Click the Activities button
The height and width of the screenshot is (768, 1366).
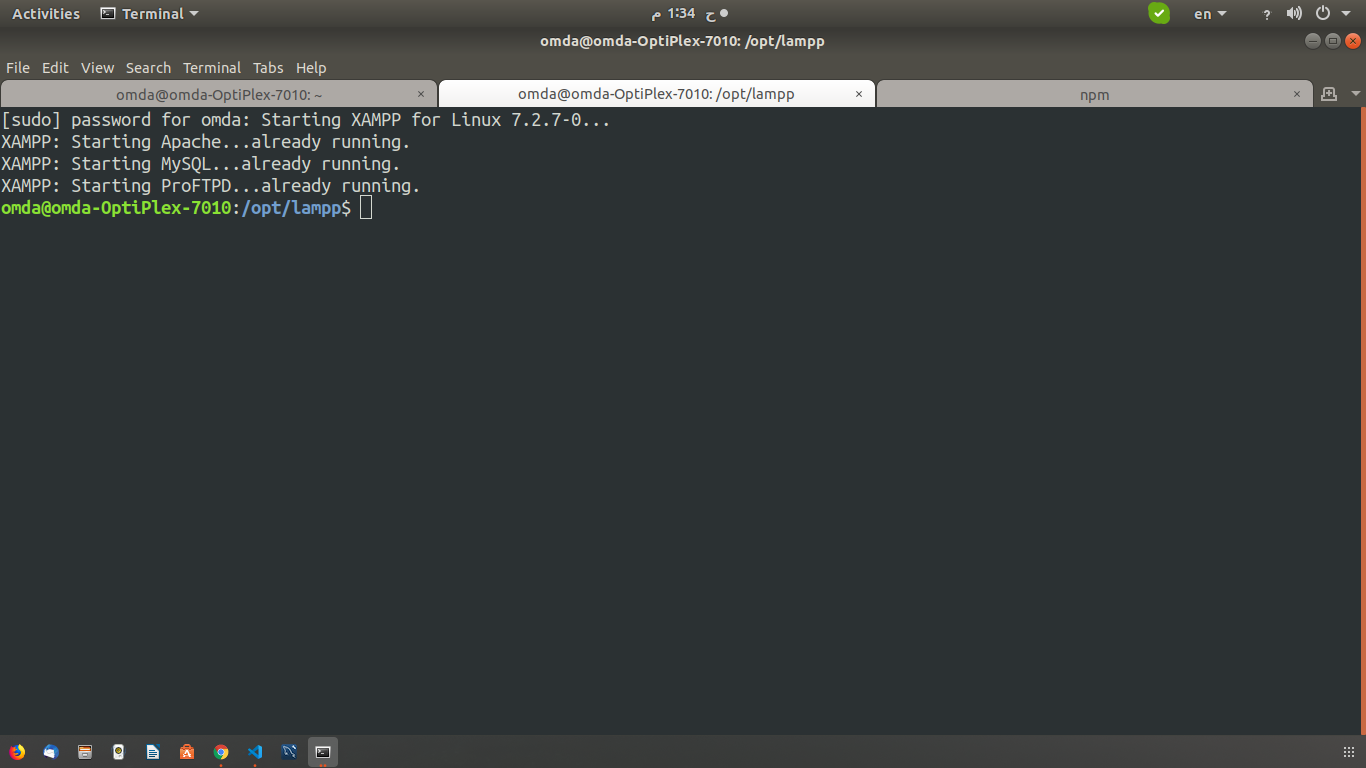click(46, 14)
